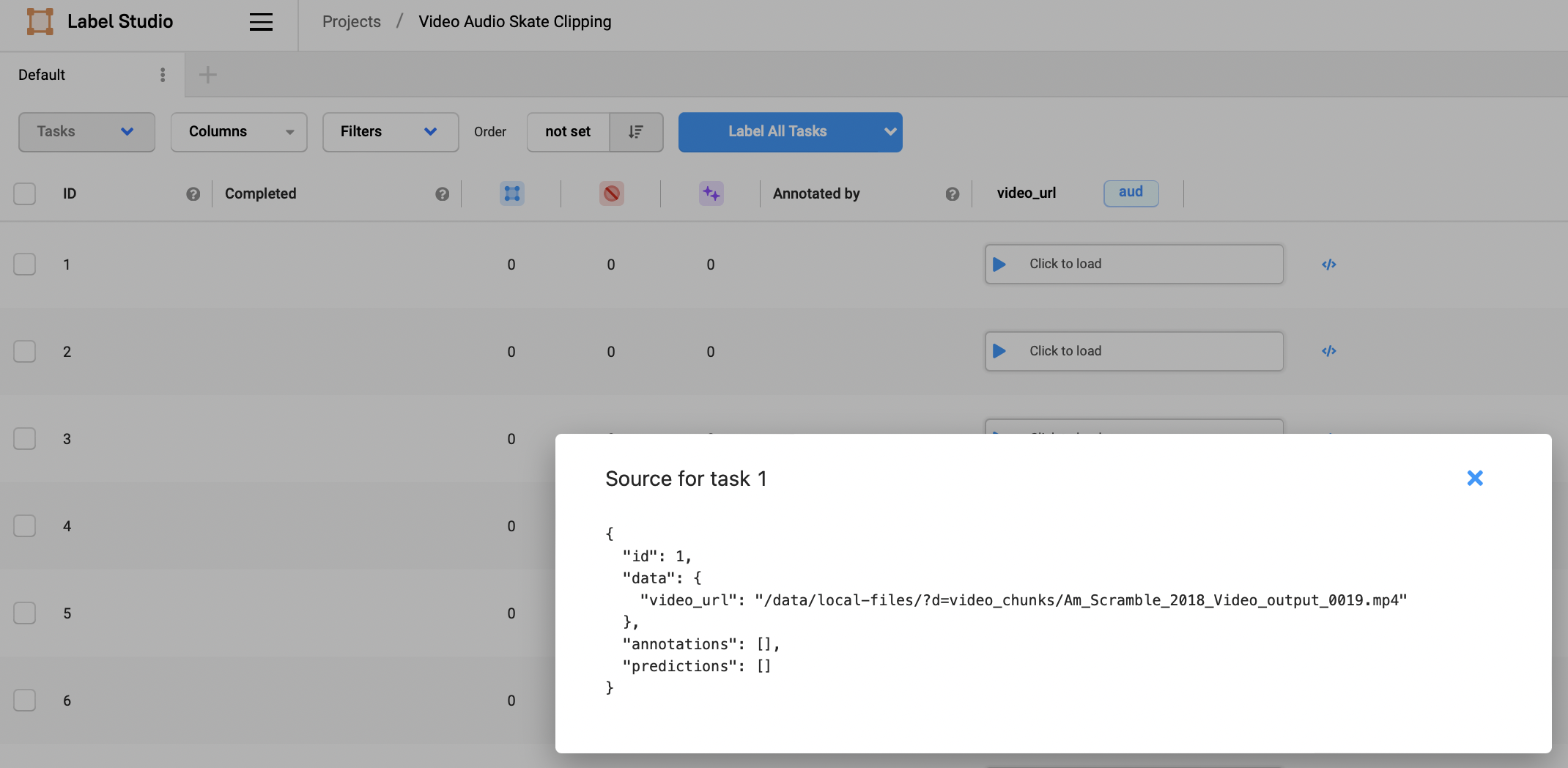The image size is (1568, 768).
Task: Play video in task 1 row
Action: click(999, 265)
